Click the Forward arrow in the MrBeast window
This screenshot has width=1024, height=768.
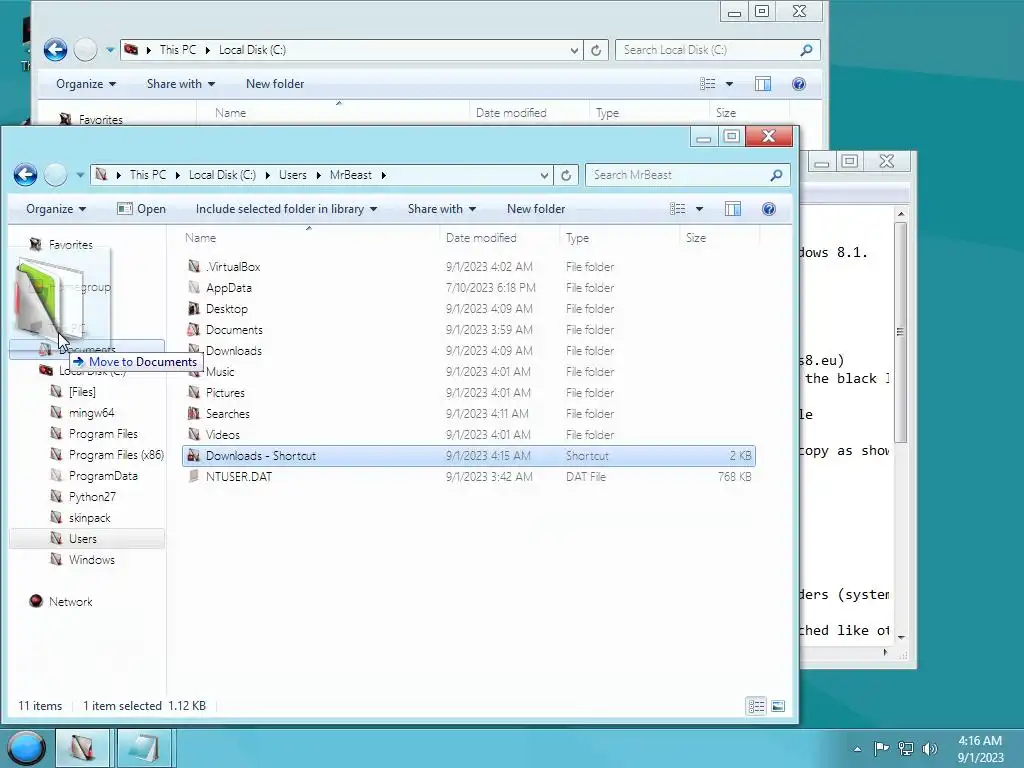(x=56, y=175)
